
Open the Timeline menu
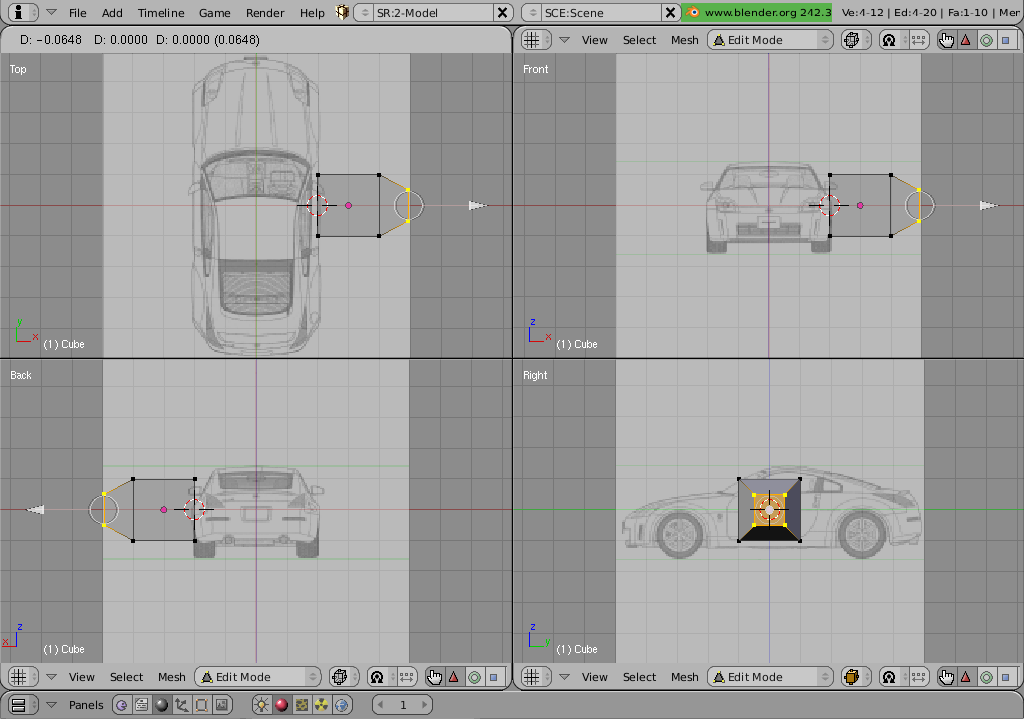pos(161,13)
